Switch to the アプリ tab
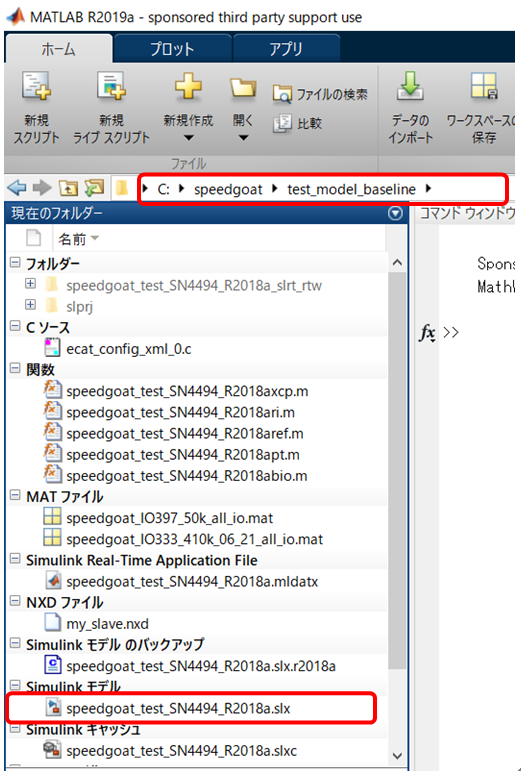 [x=286, y=49]
